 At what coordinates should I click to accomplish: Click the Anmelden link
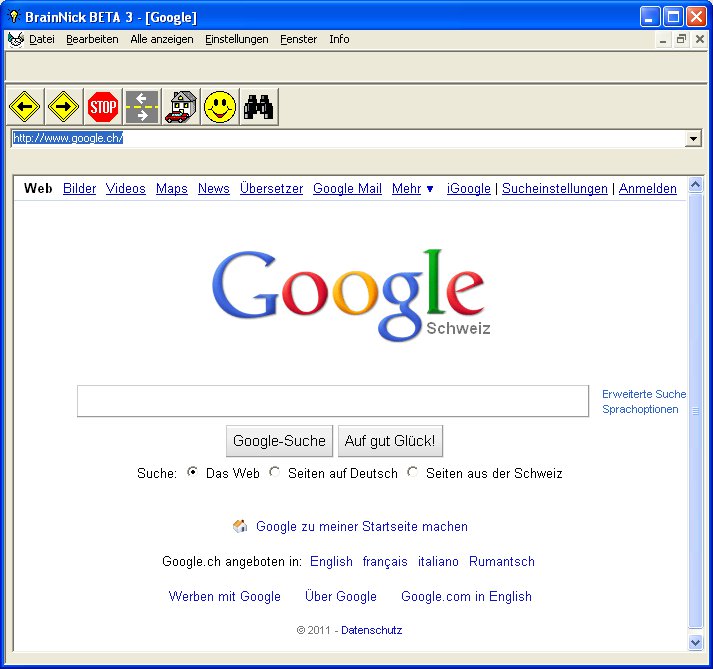click(648, 188)
